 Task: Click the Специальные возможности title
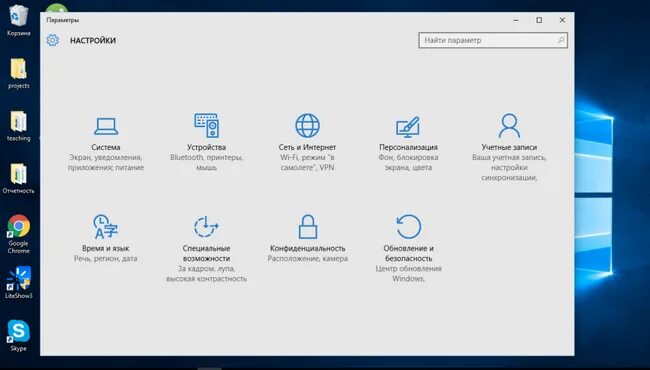(206, 253)
